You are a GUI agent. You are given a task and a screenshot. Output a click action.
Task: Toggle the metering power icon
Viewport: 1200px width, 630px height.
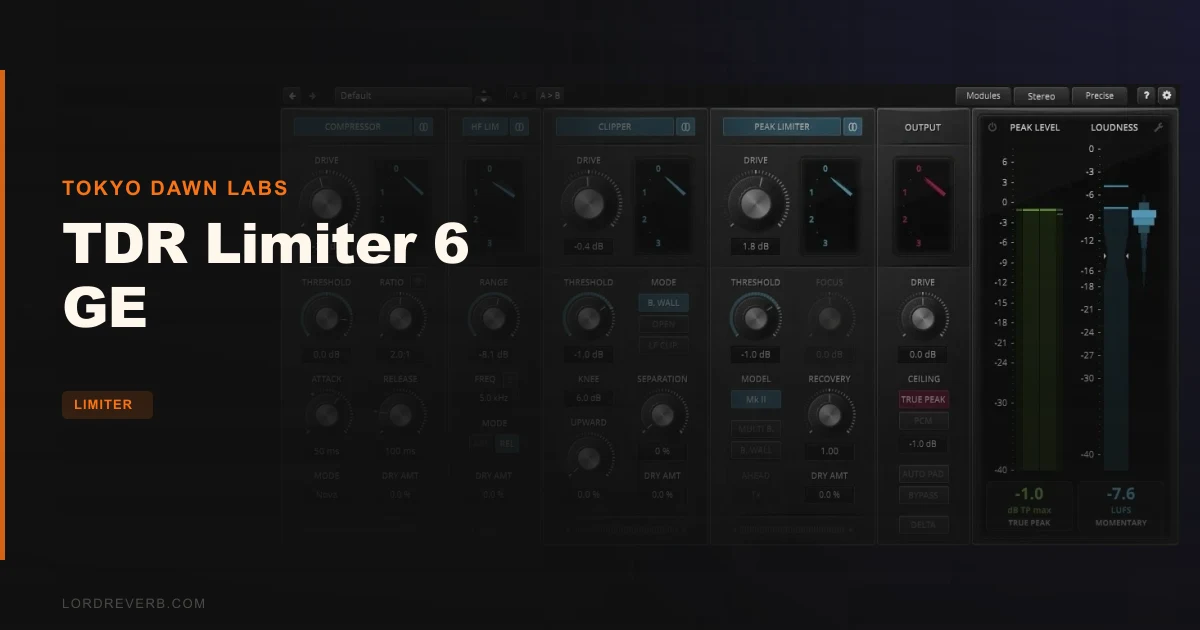(992, 127)
